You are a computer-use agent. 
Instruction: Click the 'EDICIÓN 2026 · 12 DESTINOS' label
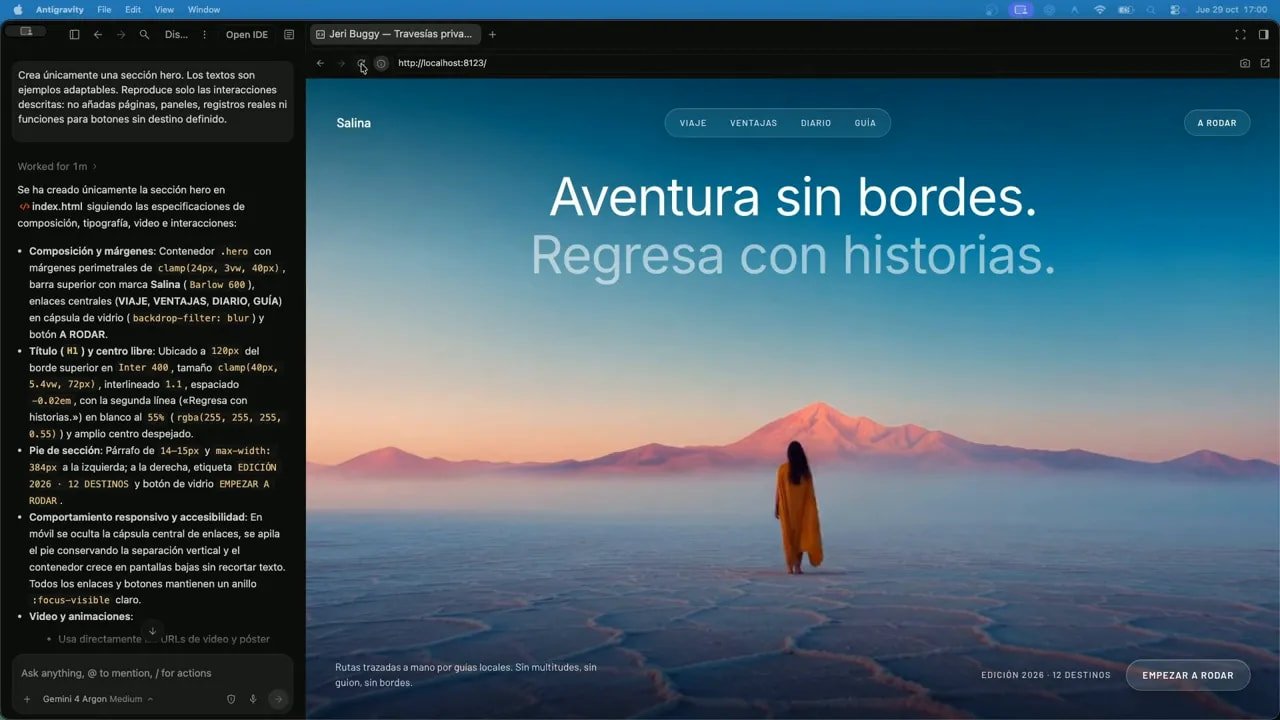pyautogui.click(x=1046, y=675)
